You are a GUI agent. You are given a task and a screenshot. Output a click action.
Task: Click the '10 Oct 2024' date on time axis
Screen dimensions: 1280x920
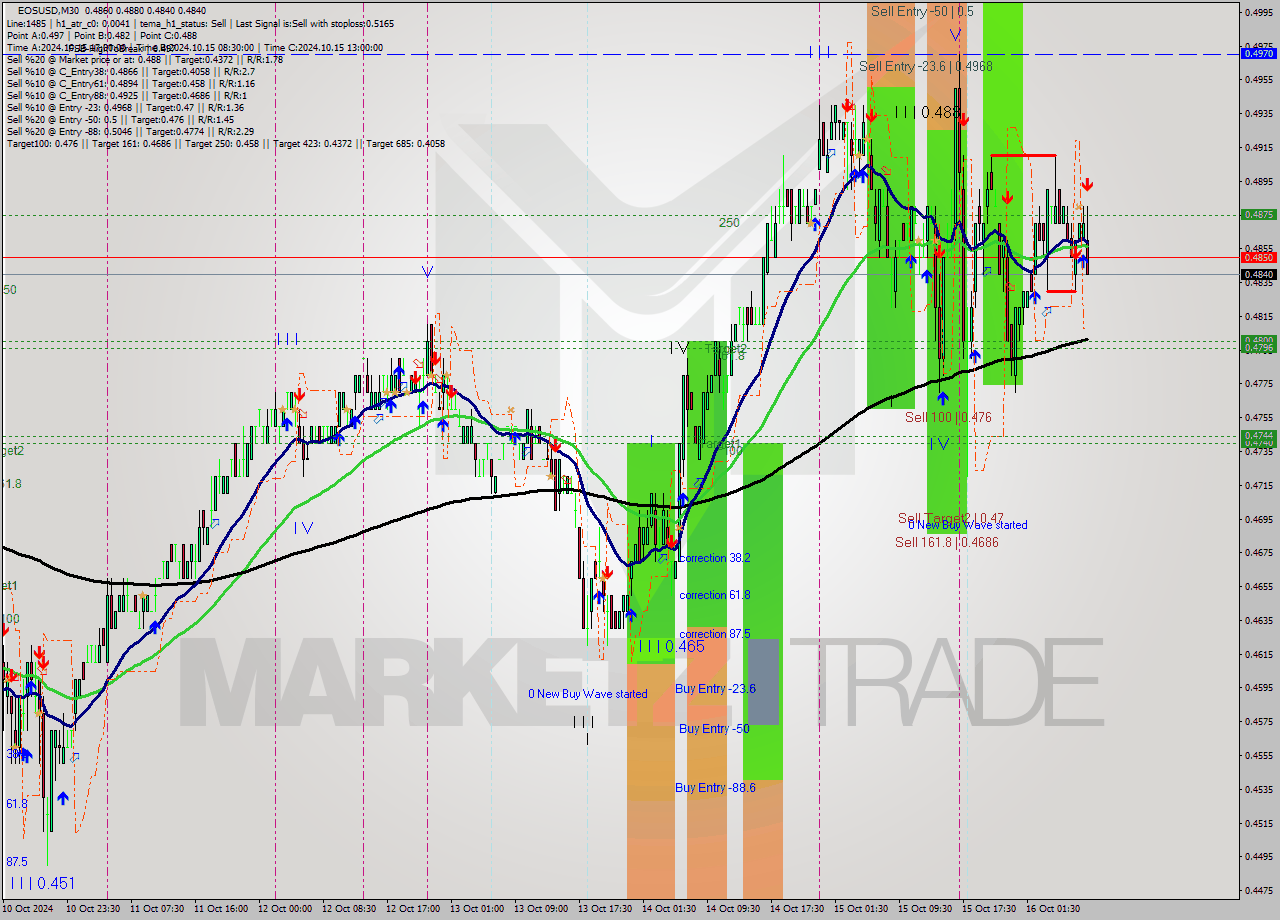(x=29, y=909)
